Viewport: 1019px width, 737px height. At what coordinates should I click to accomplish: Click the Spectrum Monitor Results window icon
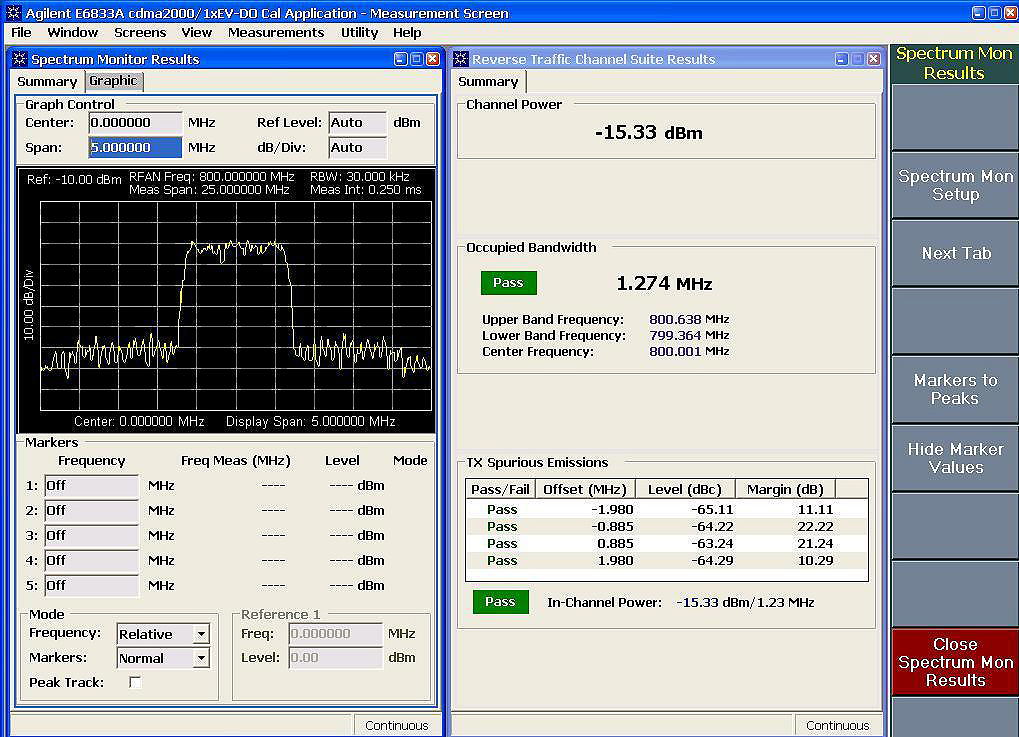[19, 59]
